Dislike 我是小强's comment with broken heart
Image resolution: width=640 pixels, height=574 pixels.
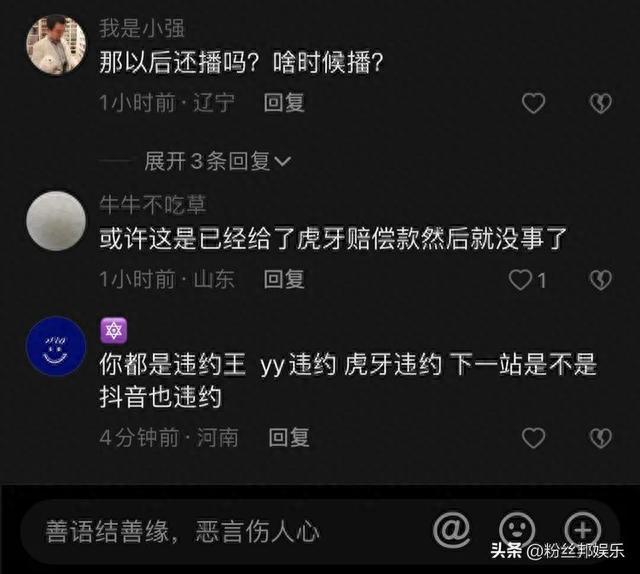pos(600,103)
